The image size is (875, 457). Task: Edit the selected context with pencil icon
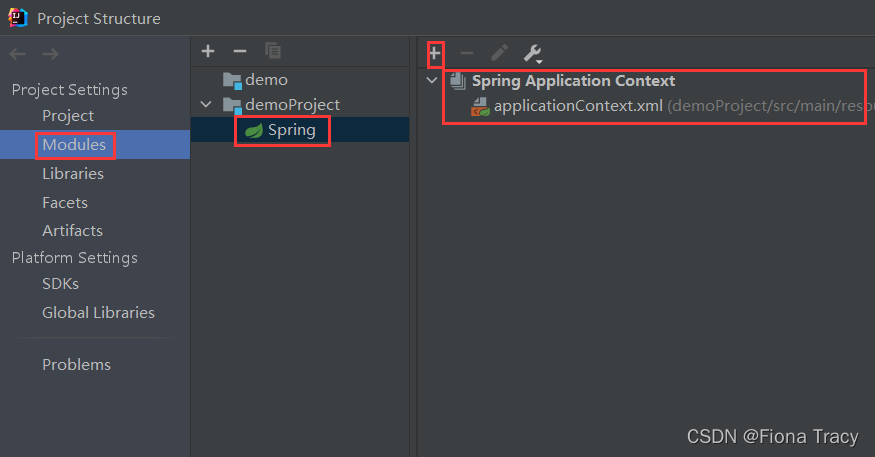499,53
